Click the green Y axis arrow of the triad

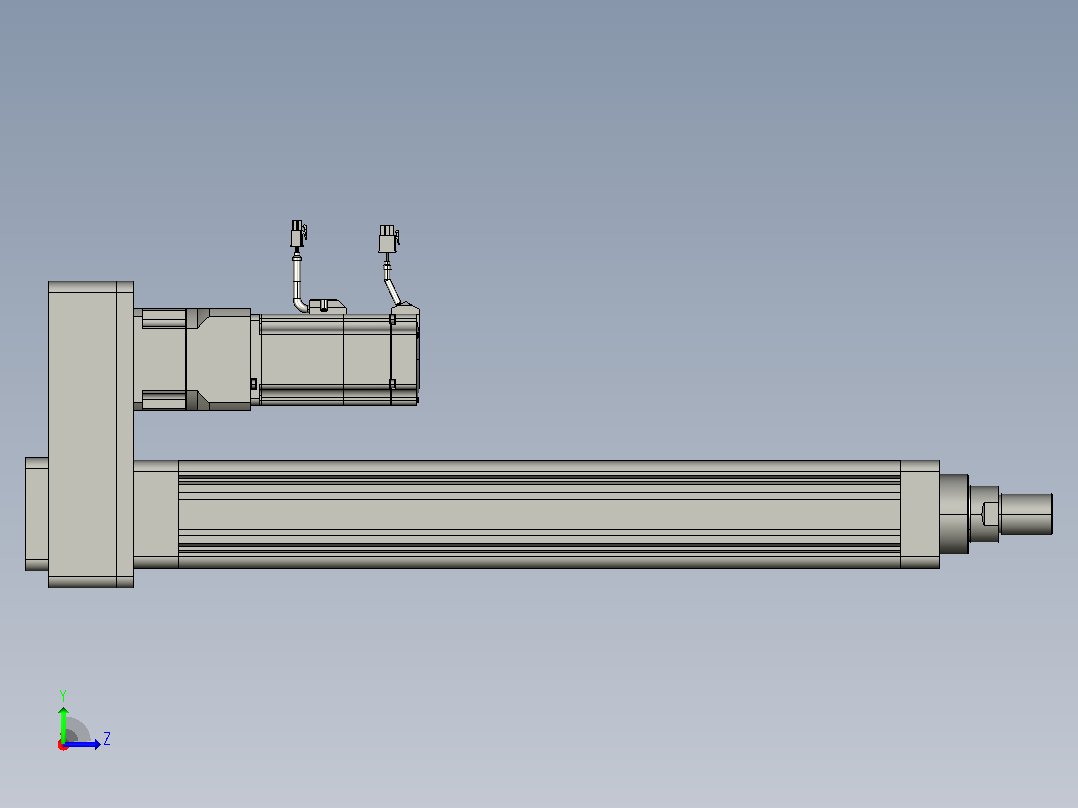[63, 724]
